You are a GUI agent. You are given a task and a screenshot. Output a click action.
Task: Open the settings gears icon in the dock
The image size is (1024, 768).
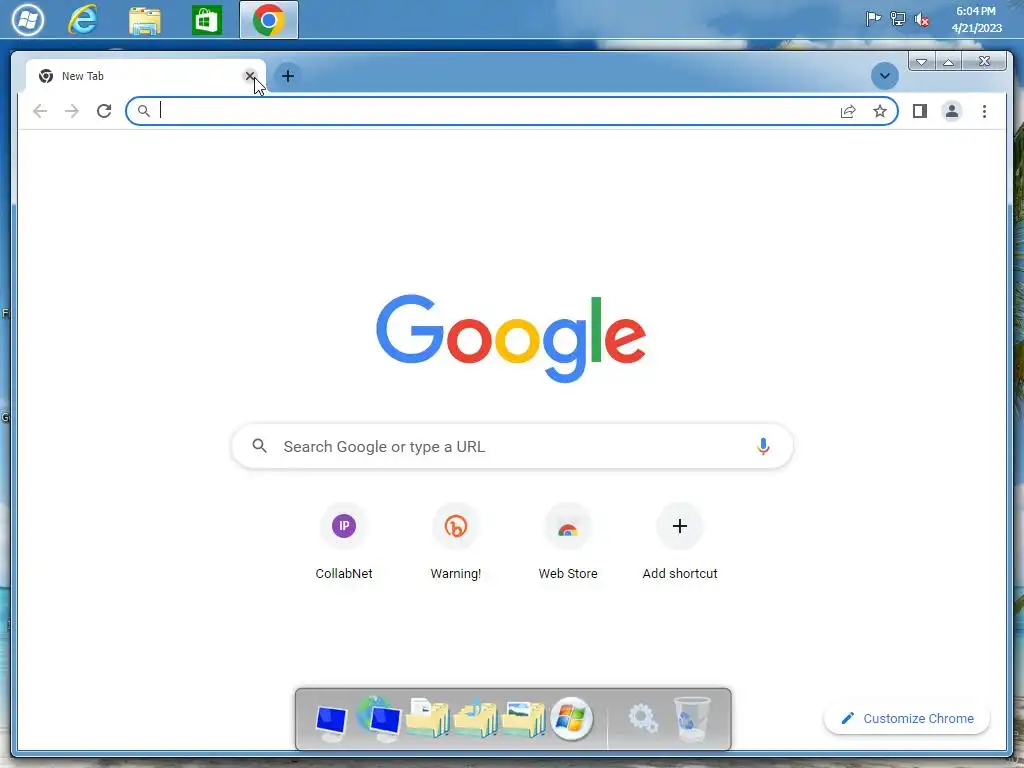pyautogui.click(x=643, y=718)
